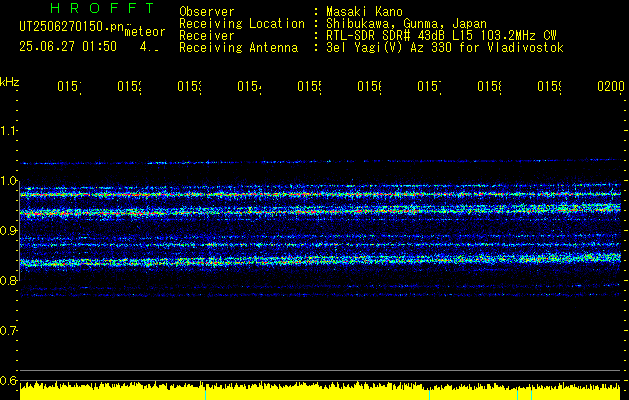Click the 0.6 kHz axis label
Image resolution: width=629 pixels, height=400 pixels.
9,381
